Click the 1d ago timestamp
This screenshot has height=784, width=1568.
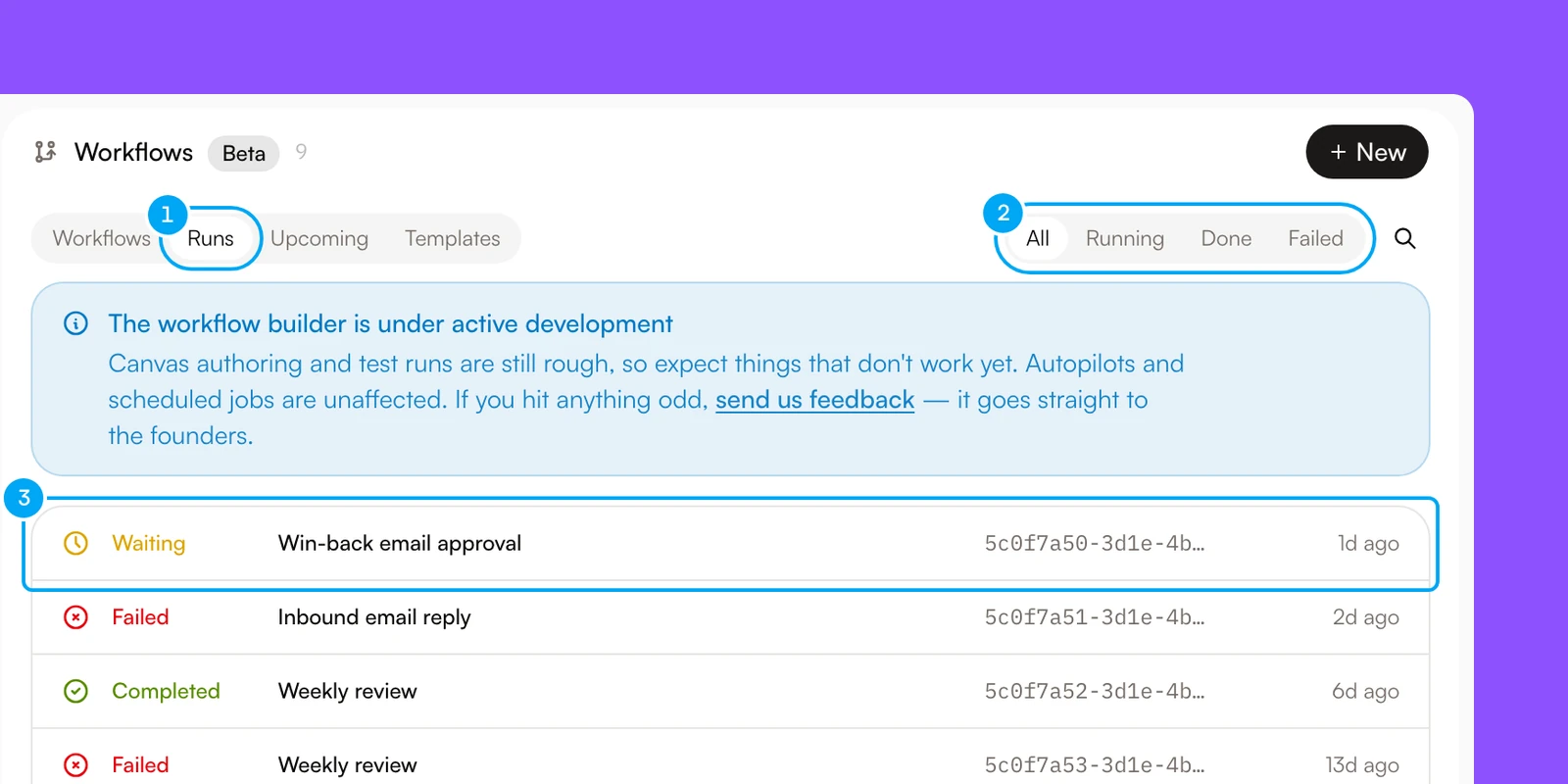1368,543
